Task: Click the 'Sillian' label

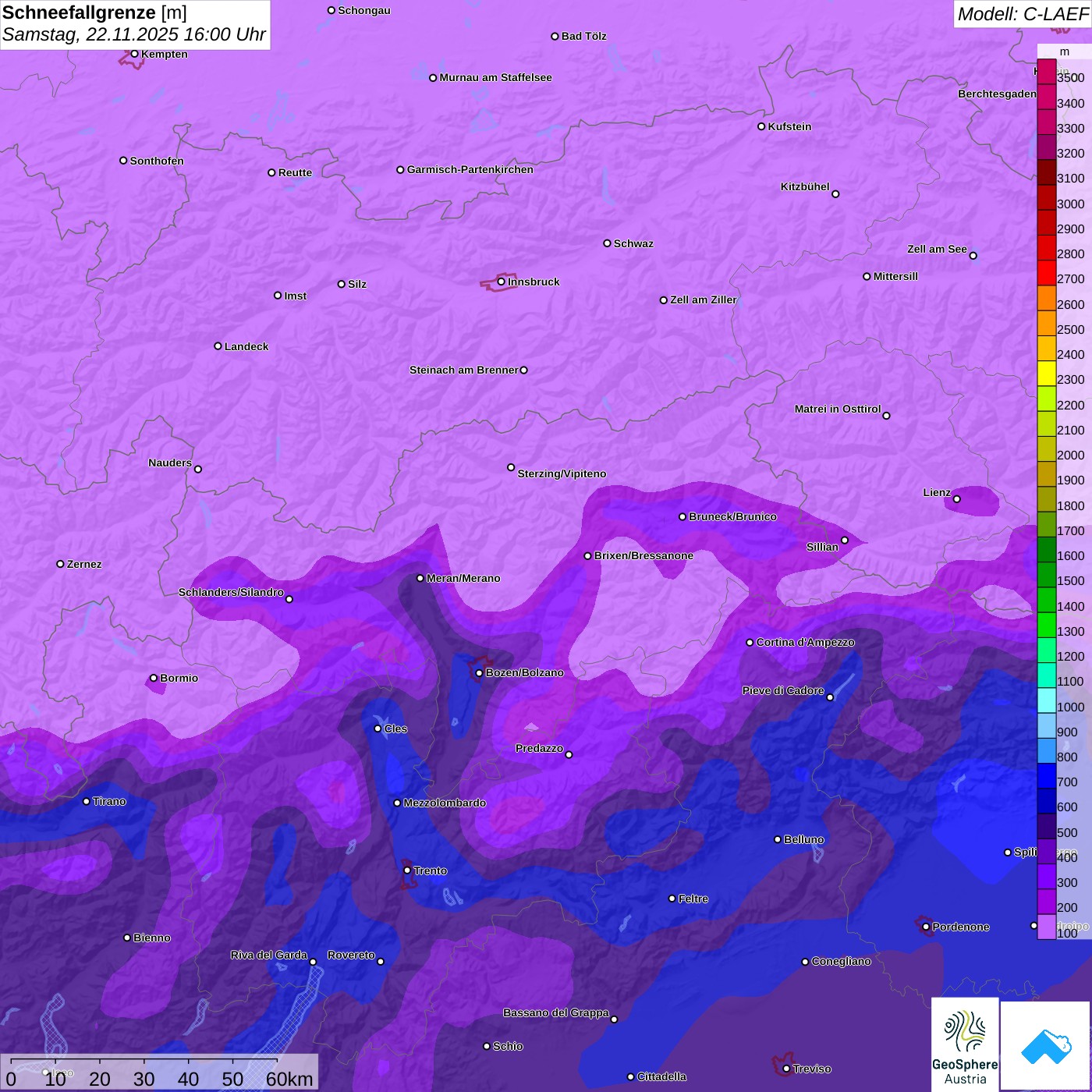Action: 823,548
